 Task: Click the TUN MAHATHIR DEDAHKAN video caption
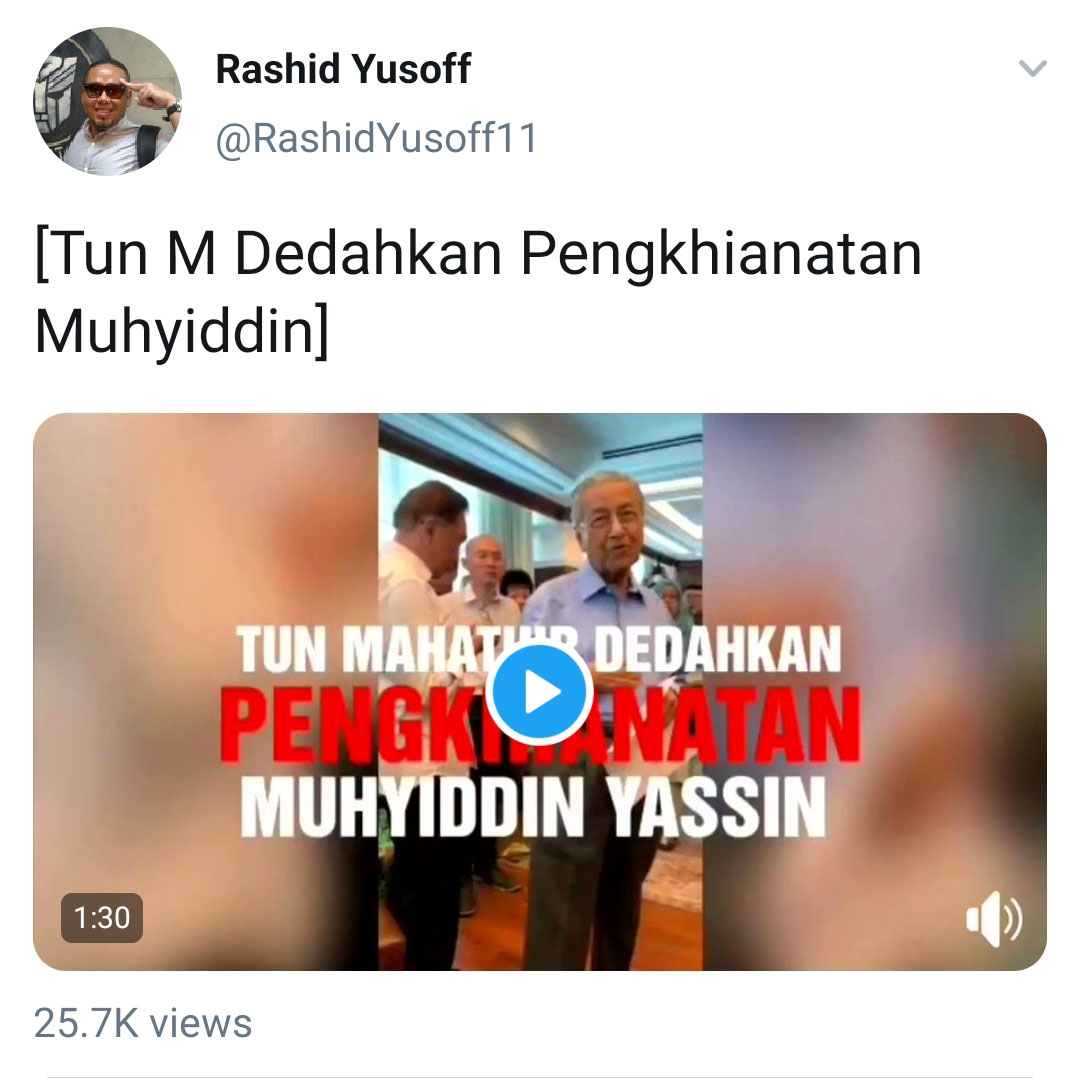tap(539, 649)
